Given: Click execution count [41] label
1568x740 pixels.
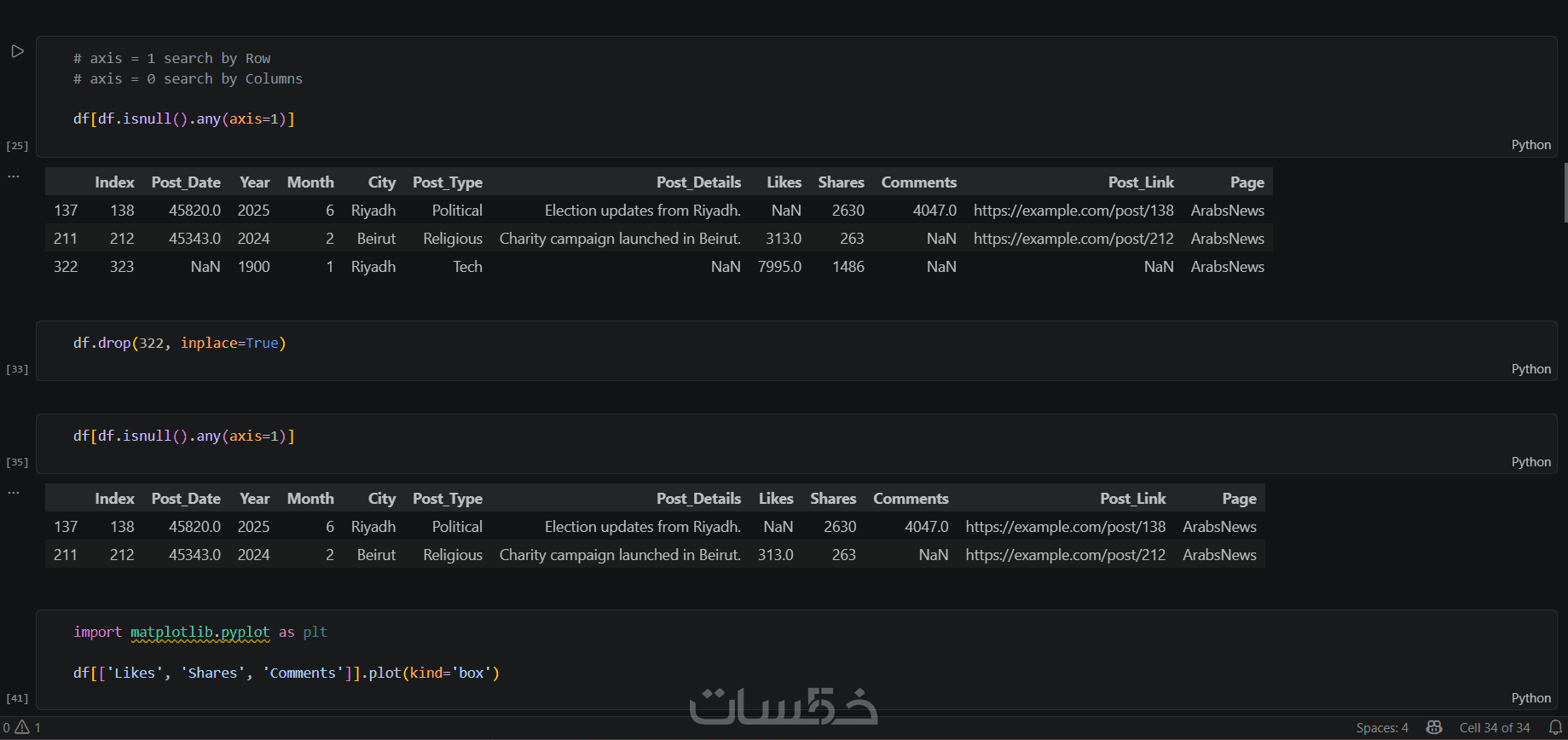Looking at the screenshot, I should tap(17, 698).
